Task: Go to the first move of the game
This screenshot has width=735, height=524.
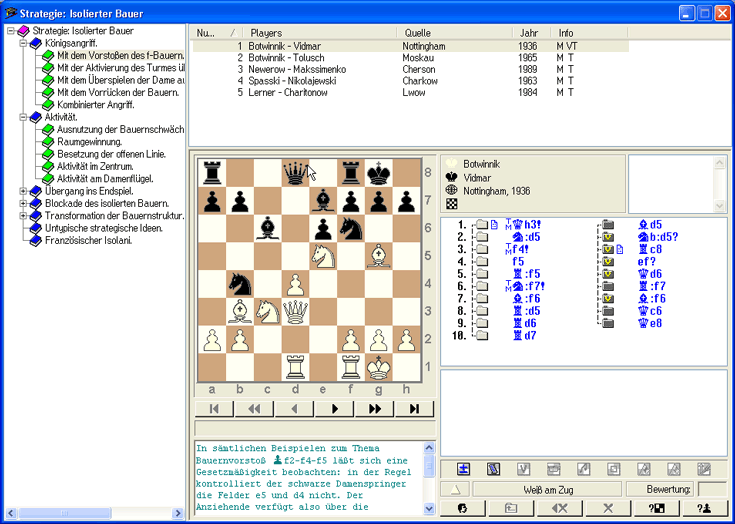Action: pyautogui.click(x=214, y=409)
